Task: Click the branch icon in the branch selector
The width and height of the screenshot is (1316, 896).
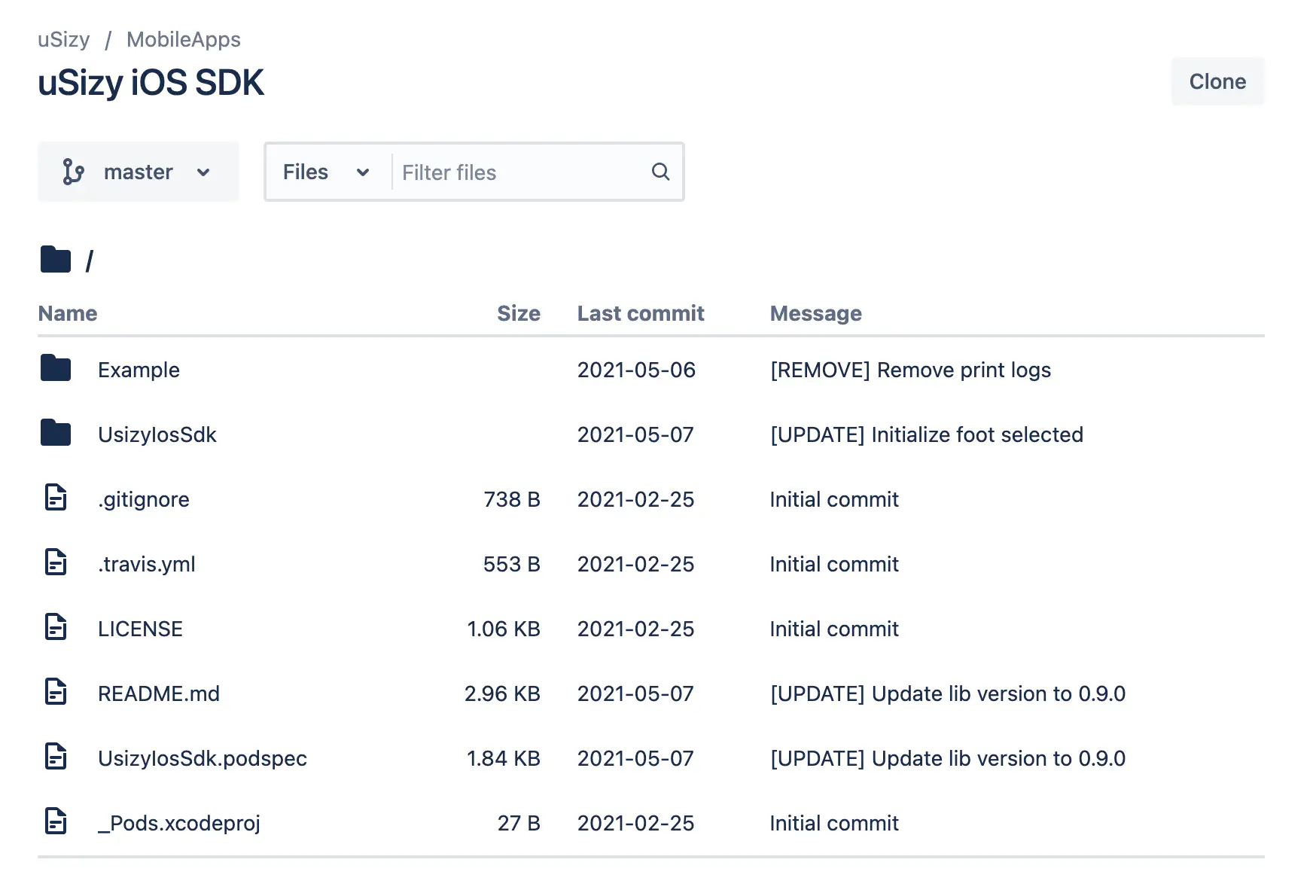Action: [73, 172]
